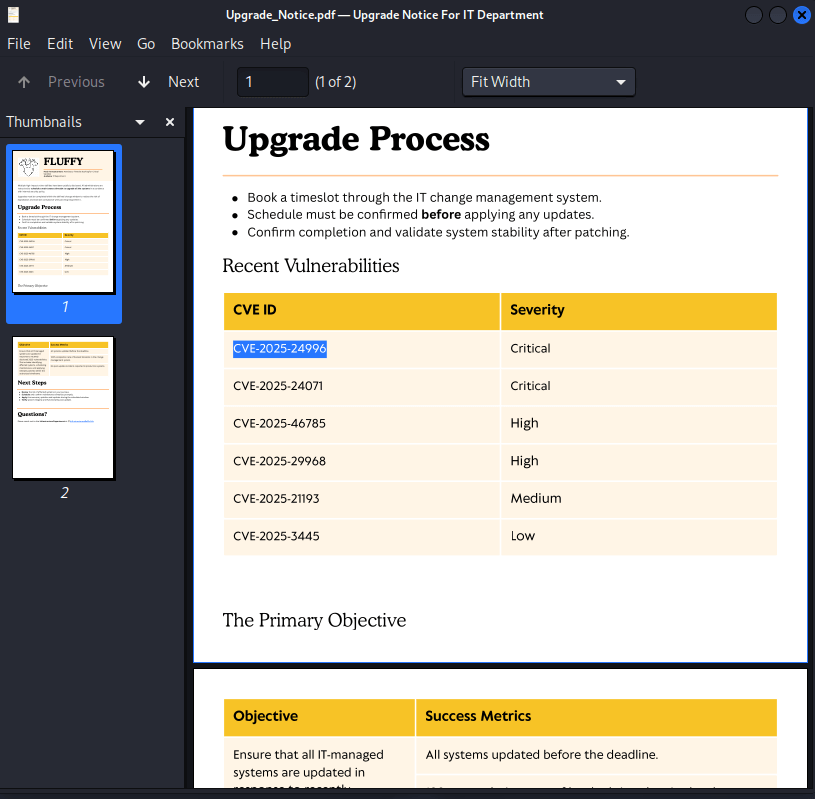
Task: Click the Recent Vulnerabilities heading
Action: click(x=311, y=266)
